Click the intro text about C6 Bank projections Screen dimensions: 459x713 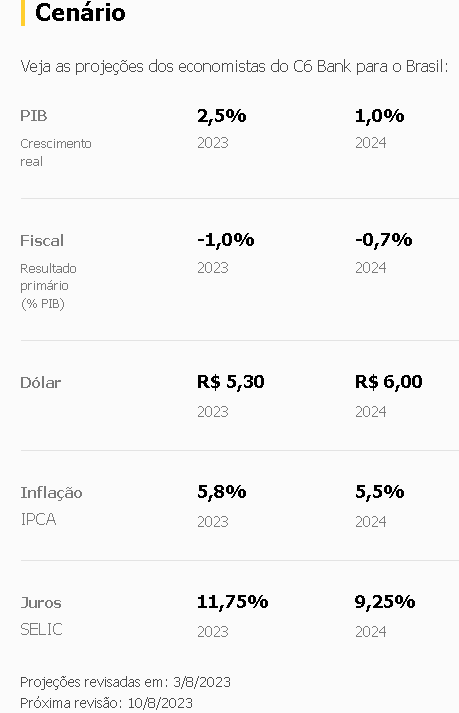(234, 66)
